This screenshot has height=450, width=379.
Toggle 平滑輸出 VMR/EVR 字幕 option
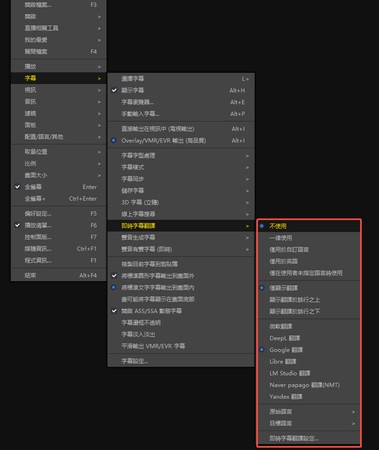point(181,346)
